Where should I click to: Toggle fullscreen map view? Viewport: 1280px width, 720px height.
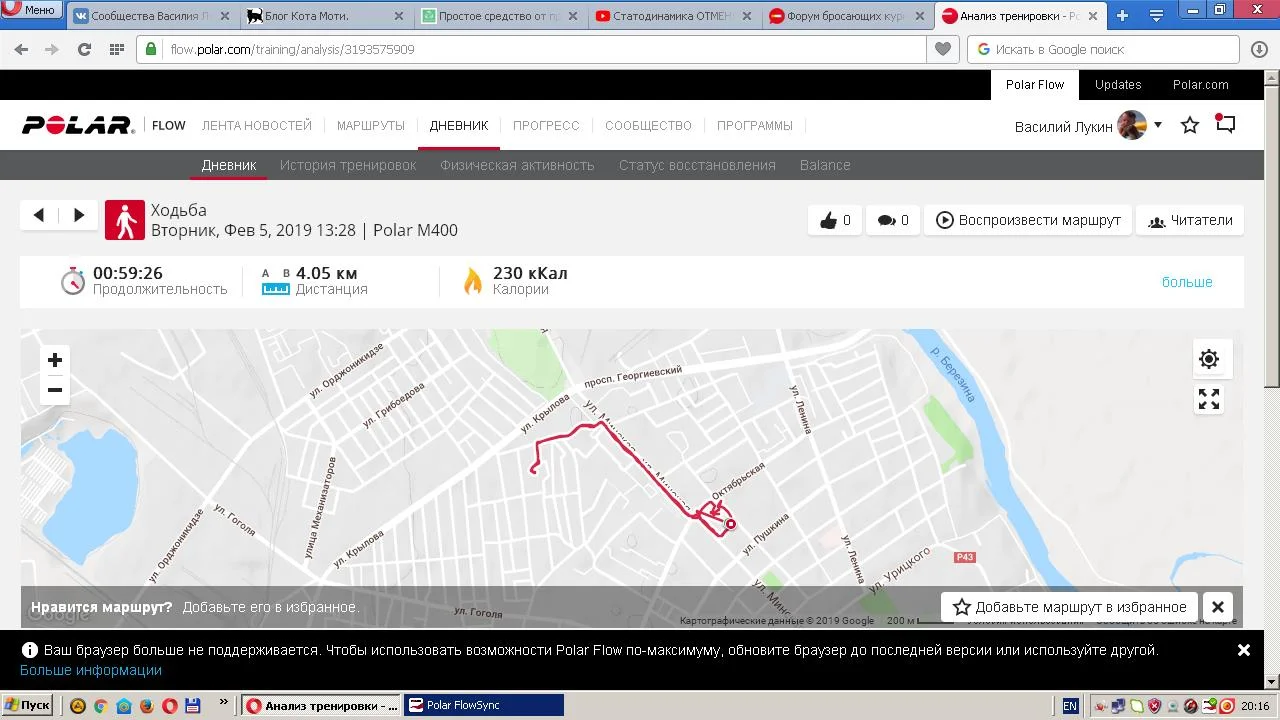pos(1209,399)
